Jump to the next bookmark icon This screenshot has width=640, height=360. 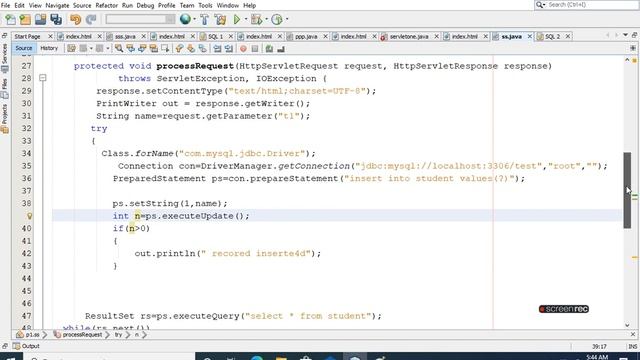[191, 49]
